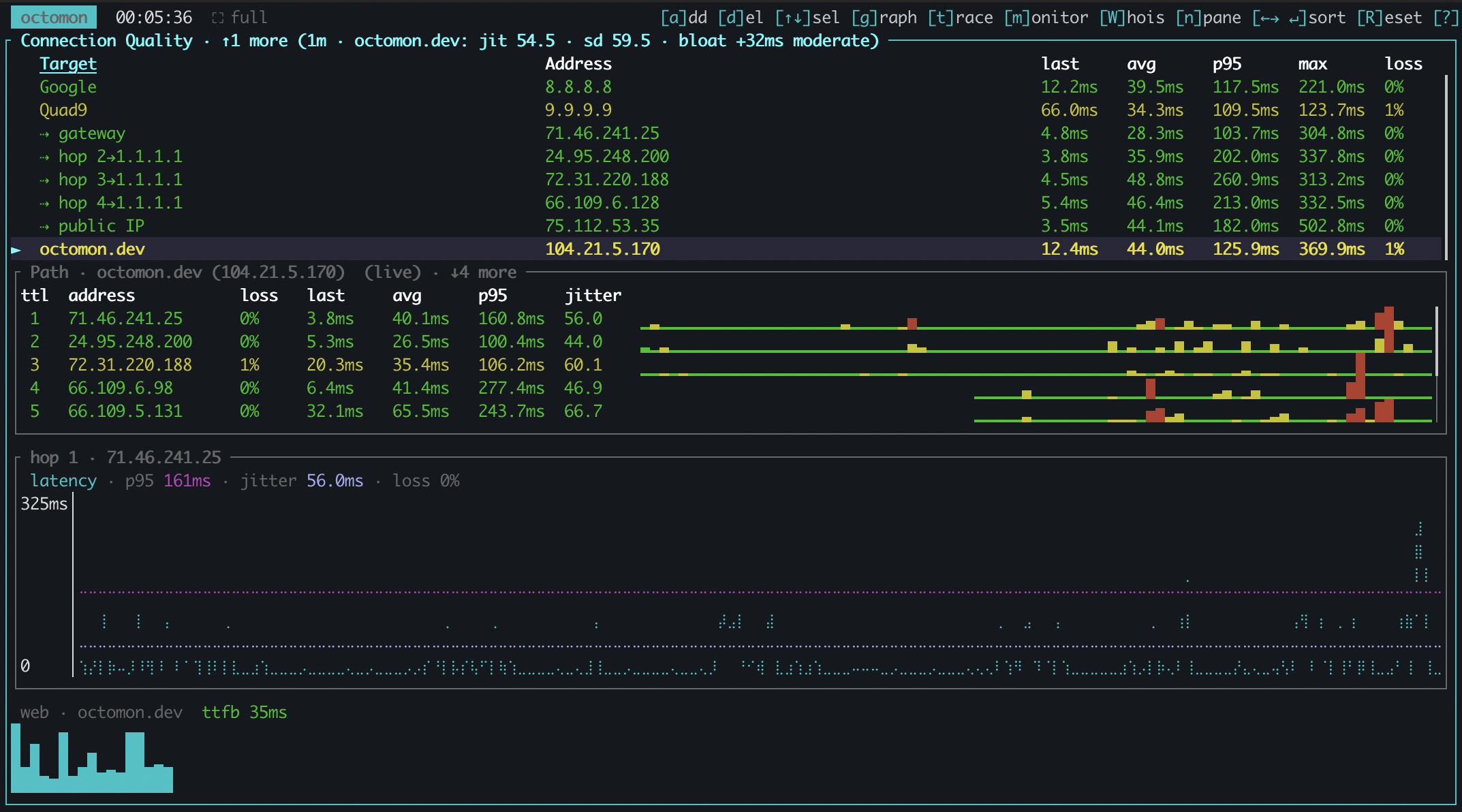1462x812 pixels.
Task: Select path hop 5 66.109.5.131
Action: pos(726,411)
